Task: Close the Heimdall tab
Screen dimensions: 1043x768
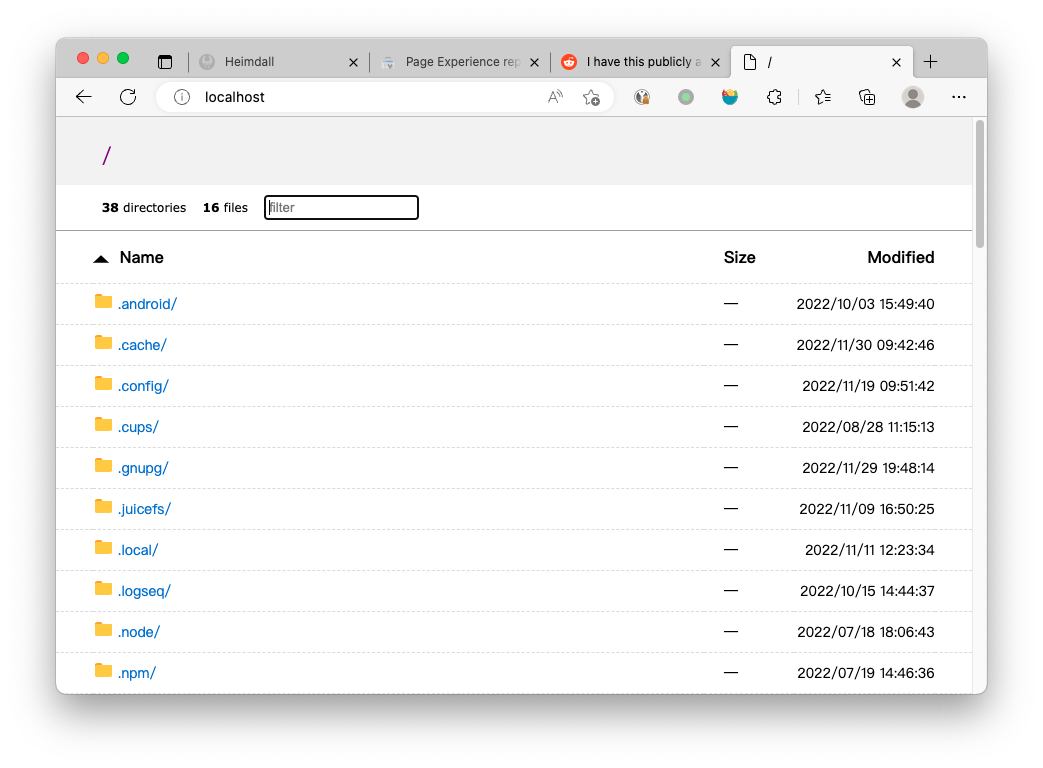Action: coord(353,63)
